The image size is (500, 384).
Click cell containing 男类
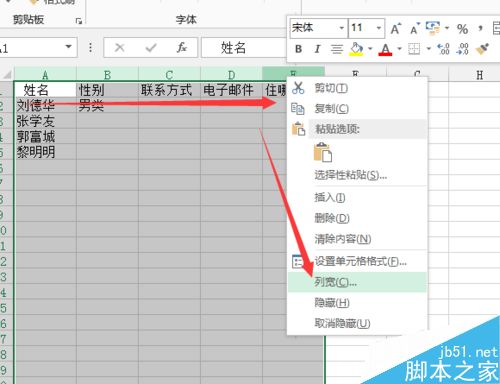coord(107,105)
